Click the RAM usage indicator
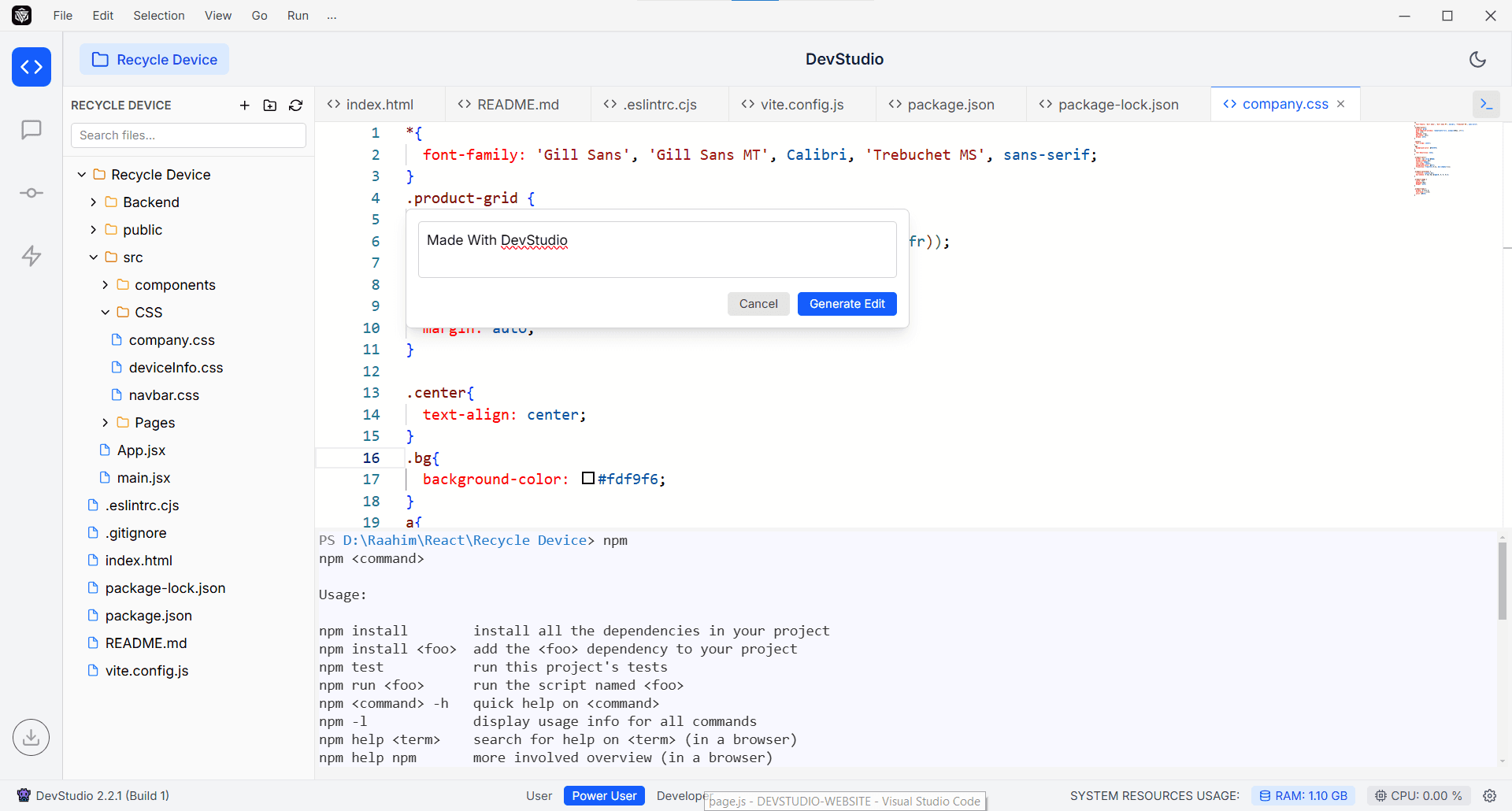This screenshot has height=811, width=1512. point(1303,796)
